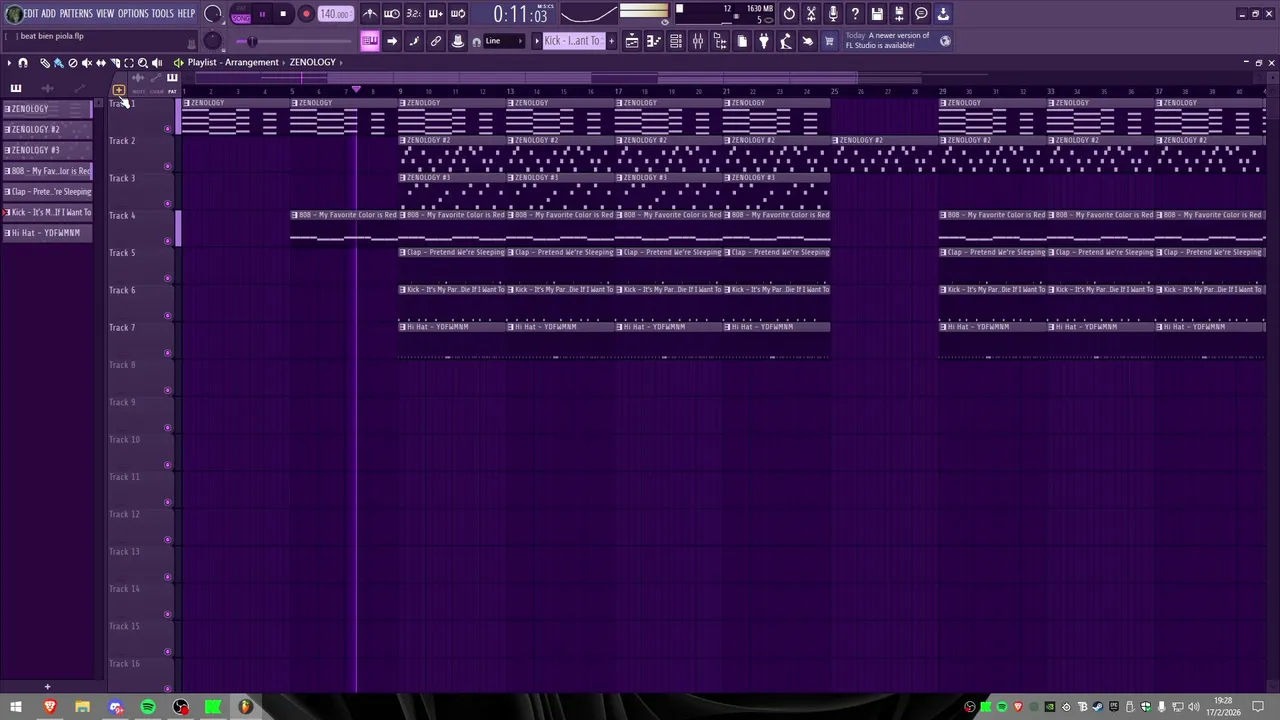Image resolution: width=1280 pixels, height=720 pixels.
Task: Click the main pitch knob
Action: [213, 41]
